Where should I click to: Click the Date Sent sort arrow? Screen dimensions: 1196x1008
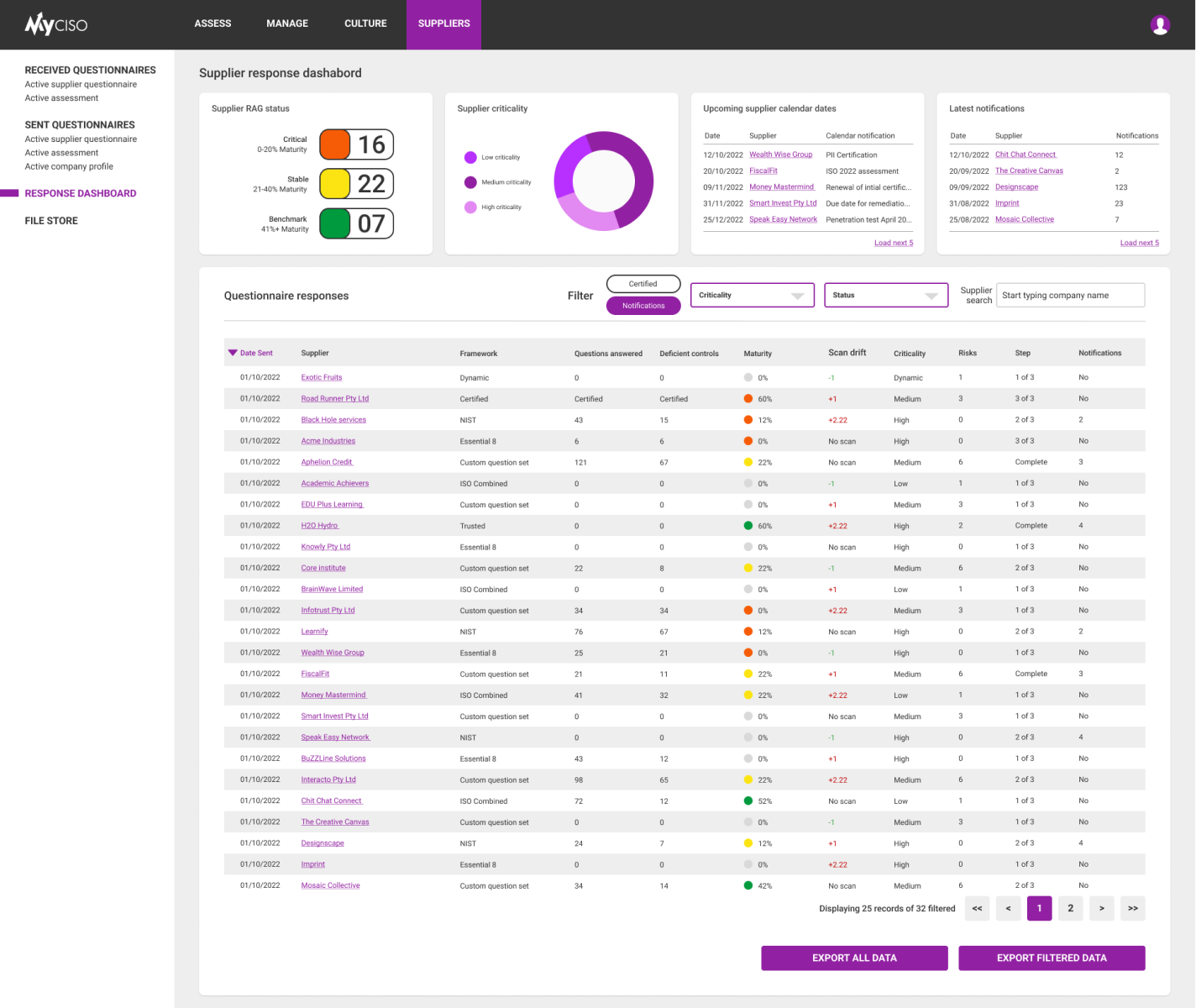point(233,353)
